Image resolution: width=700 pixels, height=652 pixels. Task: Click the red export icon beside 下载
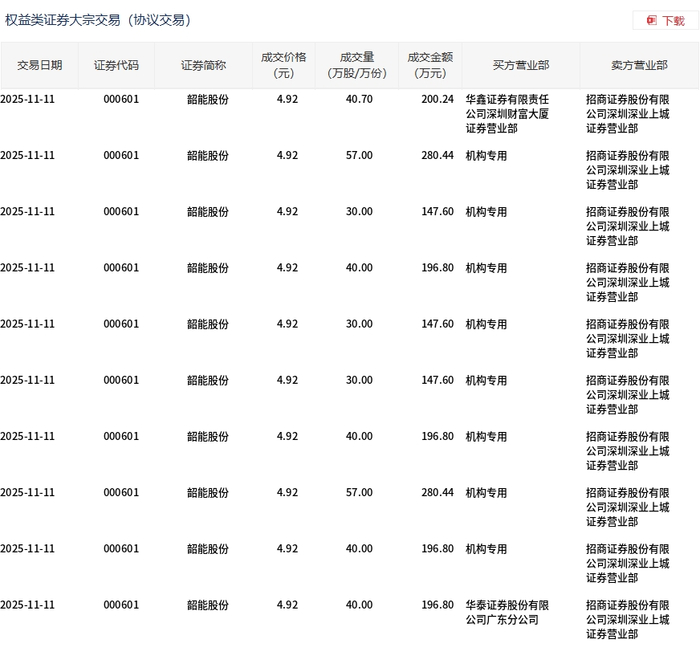pos(652,20)
